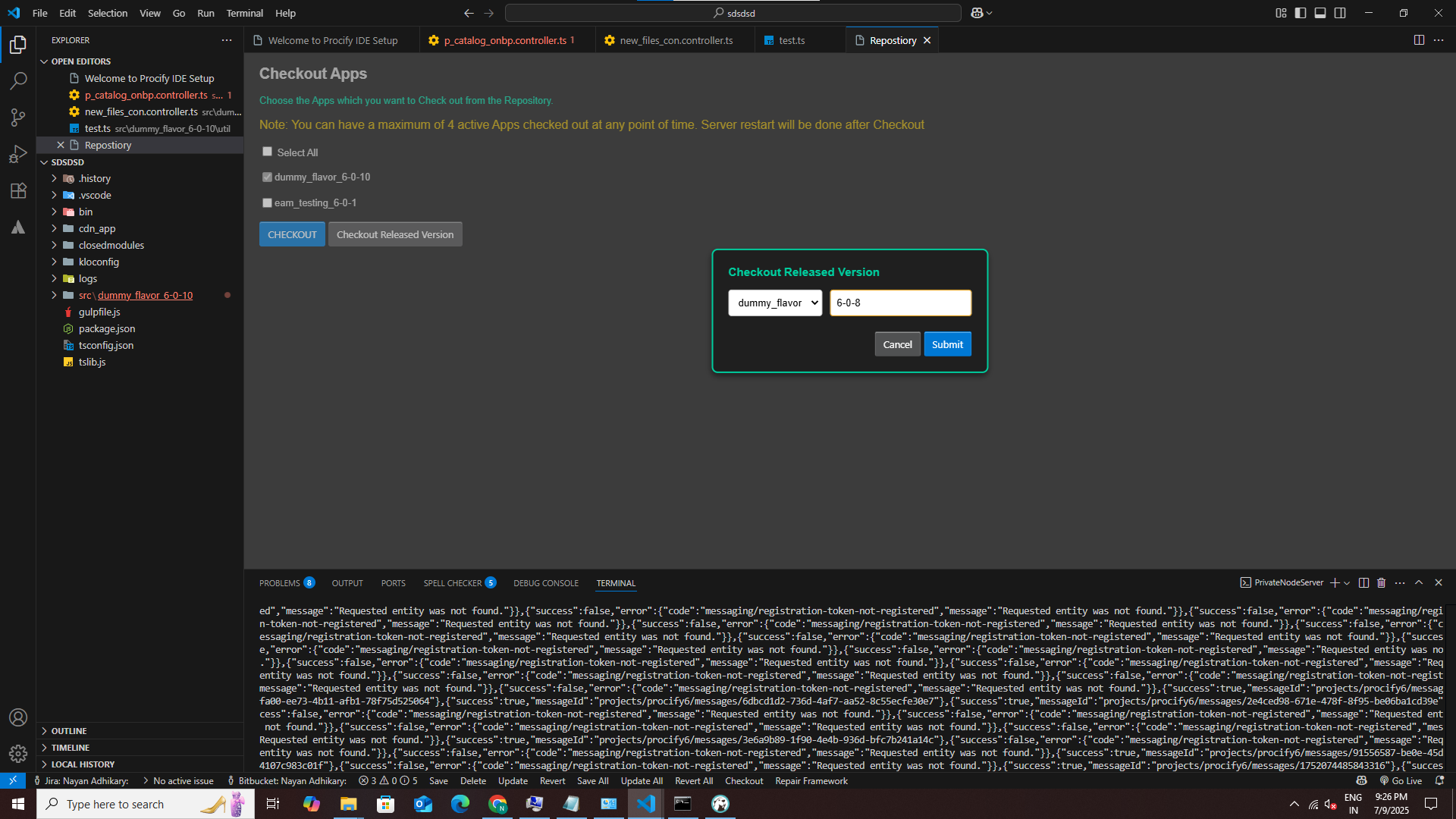This screenshot has height=819, width=1456.
Task: Open the Copilot chat icon in title bar
Action: pos(977,13)
